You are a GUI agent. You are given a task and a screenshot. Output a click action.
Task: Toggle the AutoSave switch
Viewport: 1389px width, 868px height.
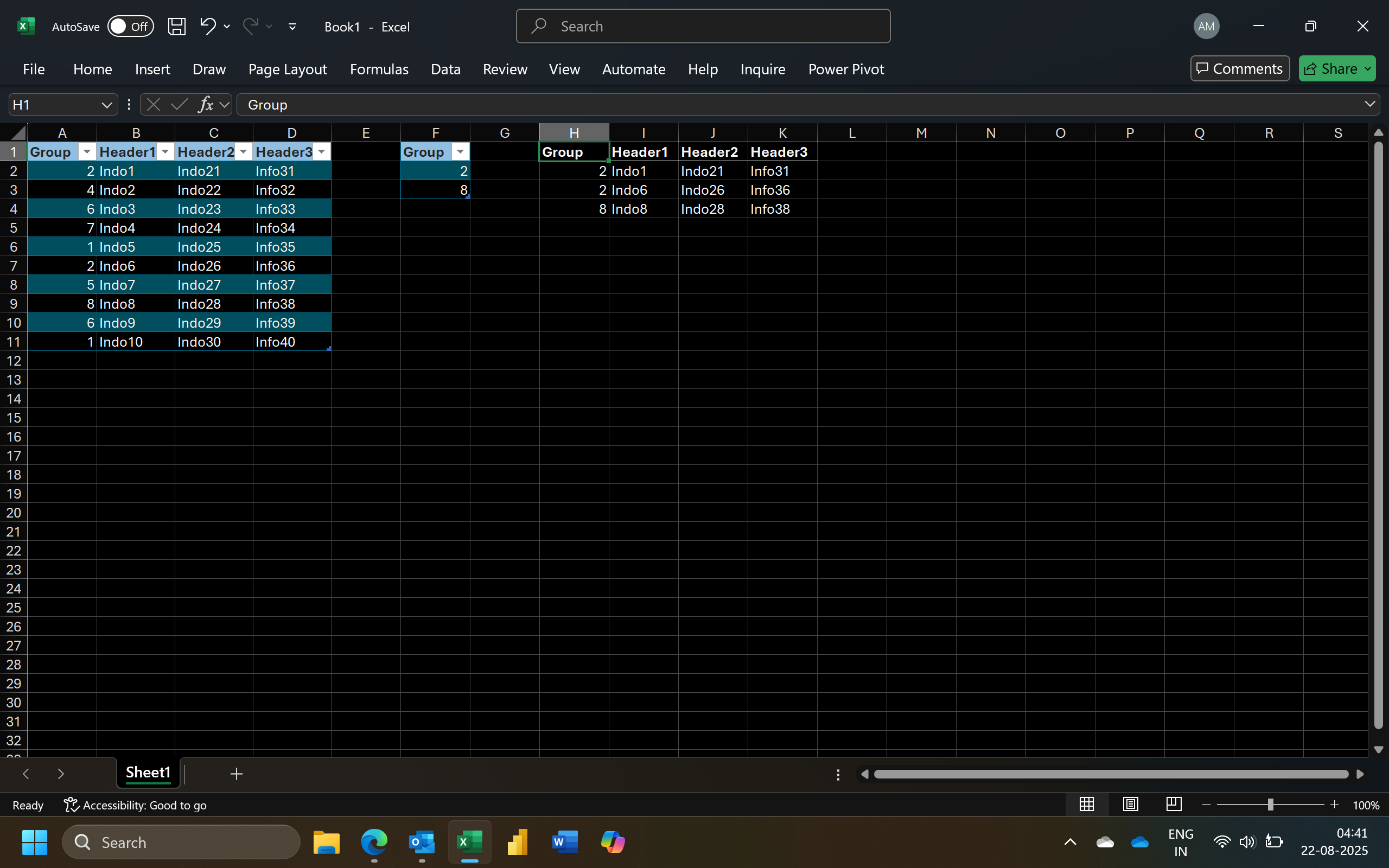coord(130,27)
